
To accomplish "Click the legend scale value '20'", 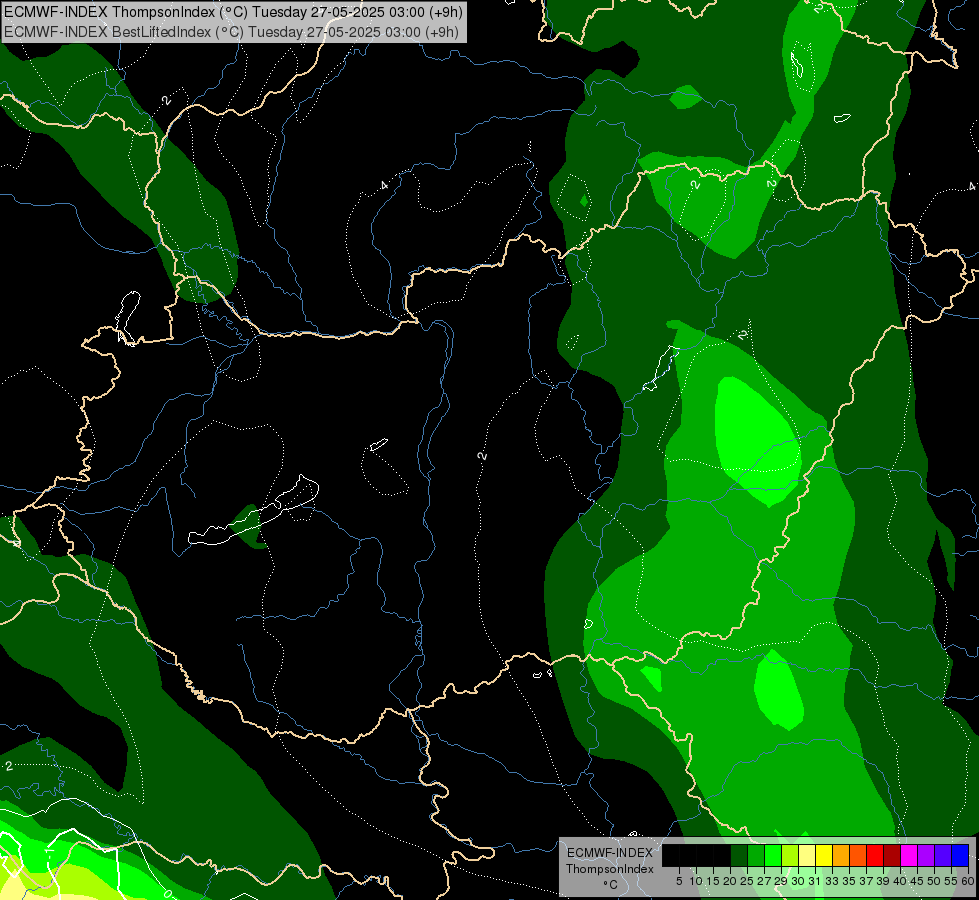I will (x=730, y=881).
